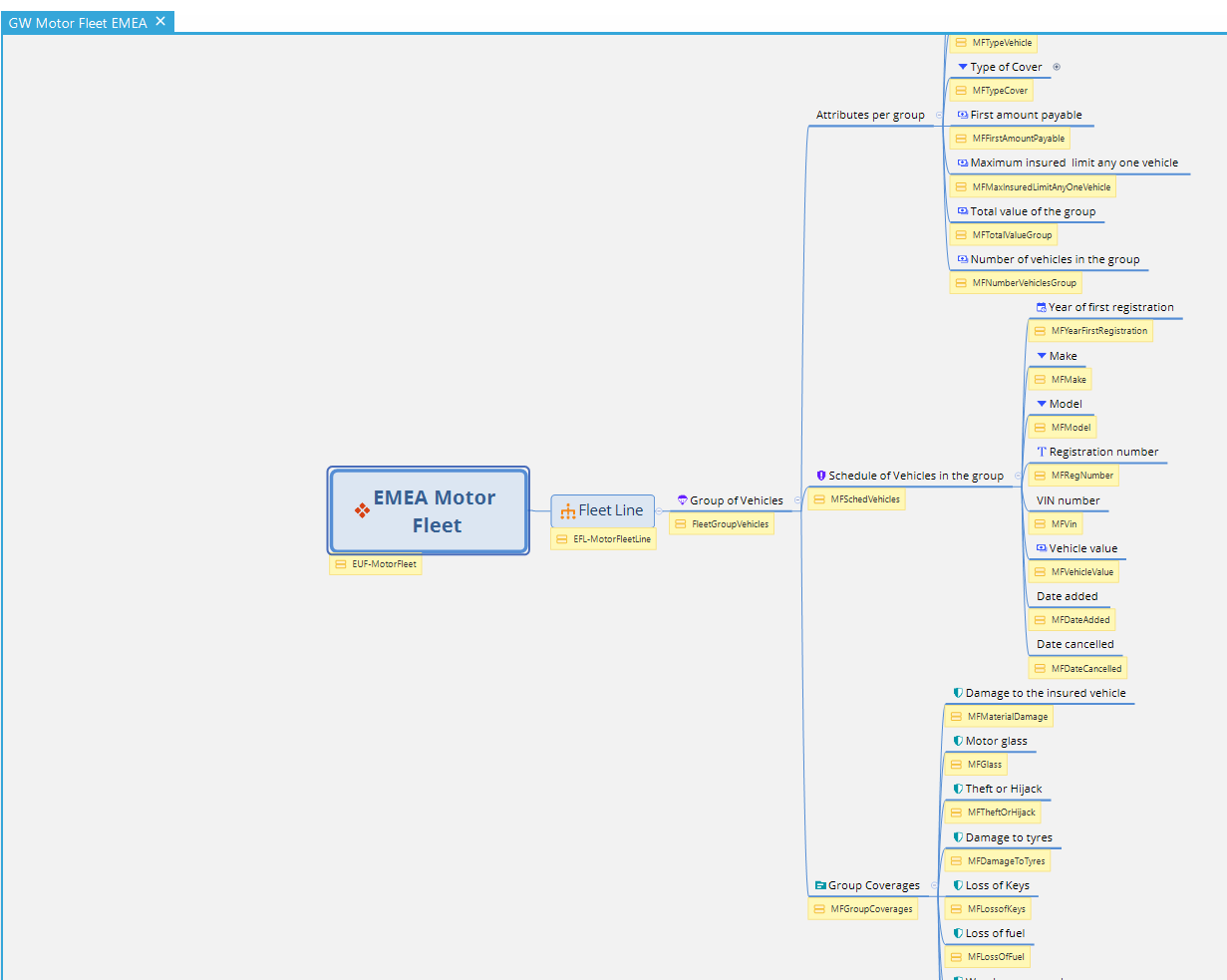Collapse the Fleet Line node children
Image resolution: width=1227 pixels, height=980 pixels.
659,510
